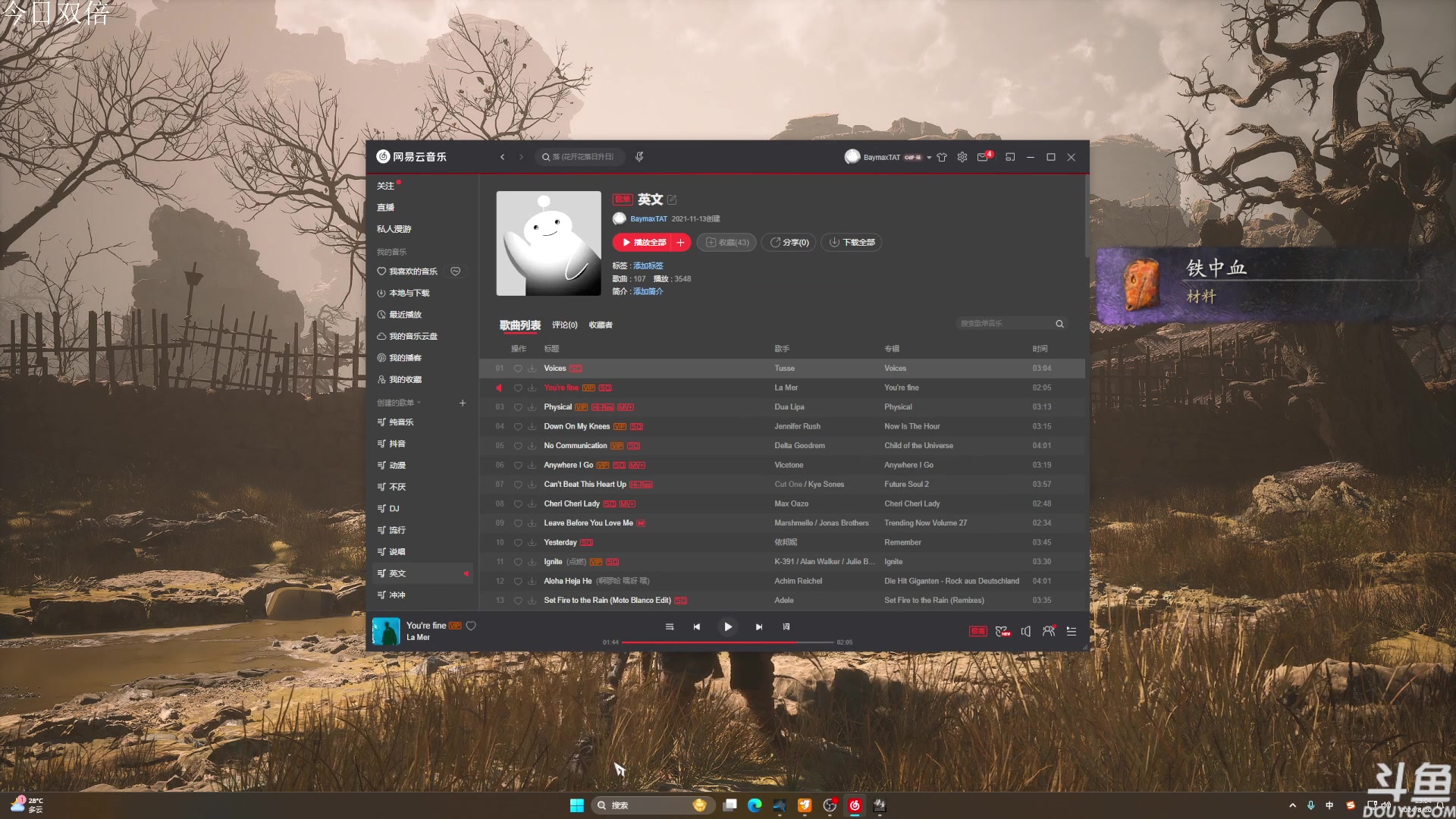This screenshot has height=819, width=1456.
Task: Click the 下载全部 button
Action: click(852, 243)
